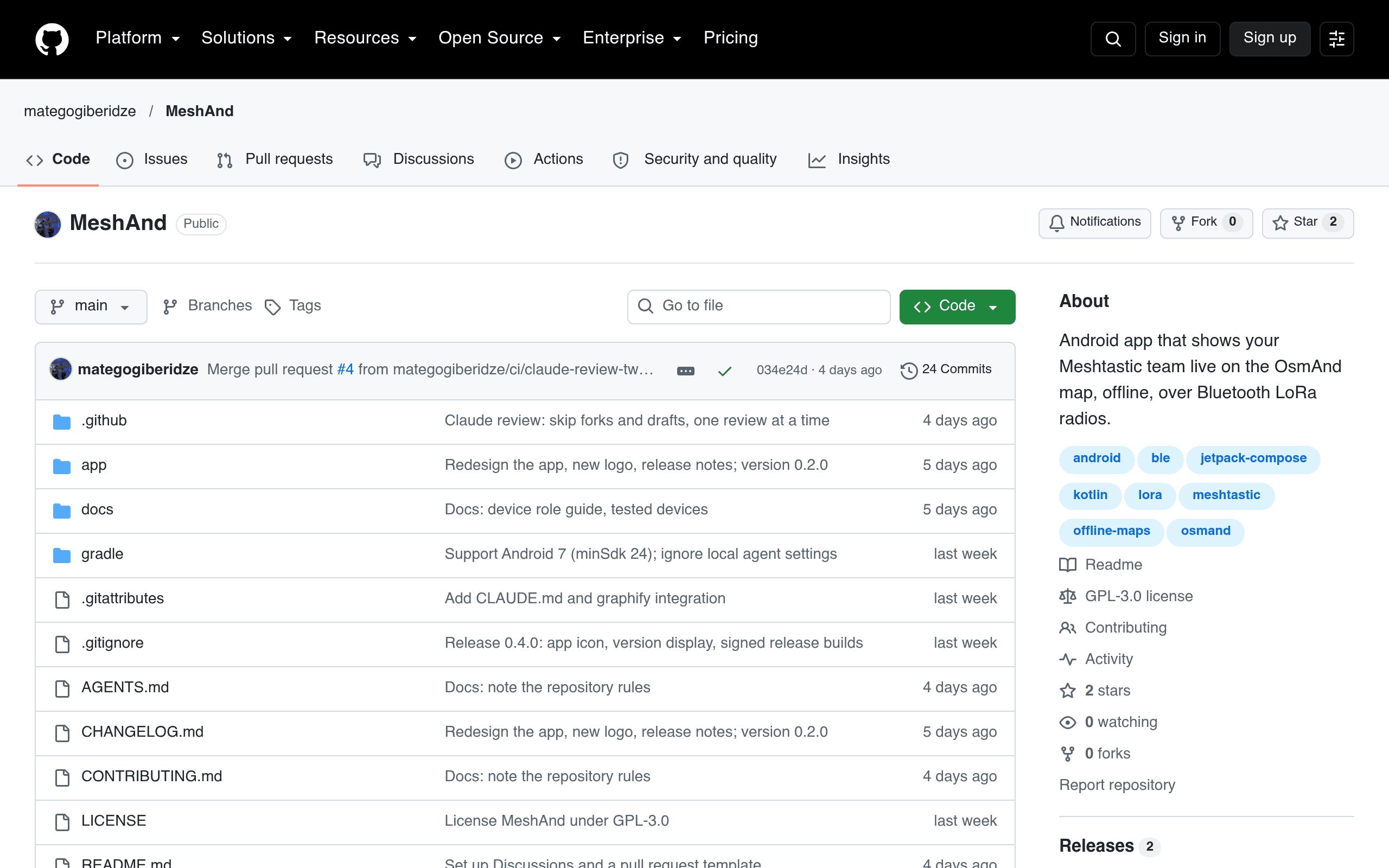Viewport: 1389px width, 868px height.
Task: Click the folder icon for gradle
Action: click(x=62, y=555)
